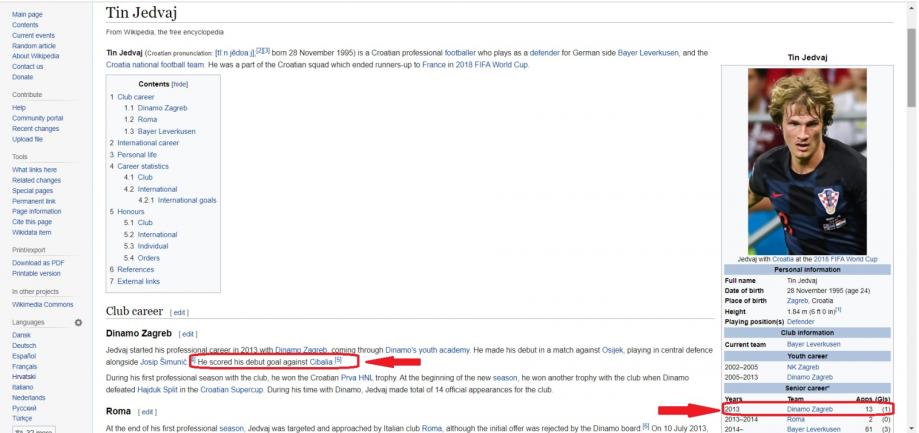
Task: Switch to Deutsch language version
Action: 23,346
